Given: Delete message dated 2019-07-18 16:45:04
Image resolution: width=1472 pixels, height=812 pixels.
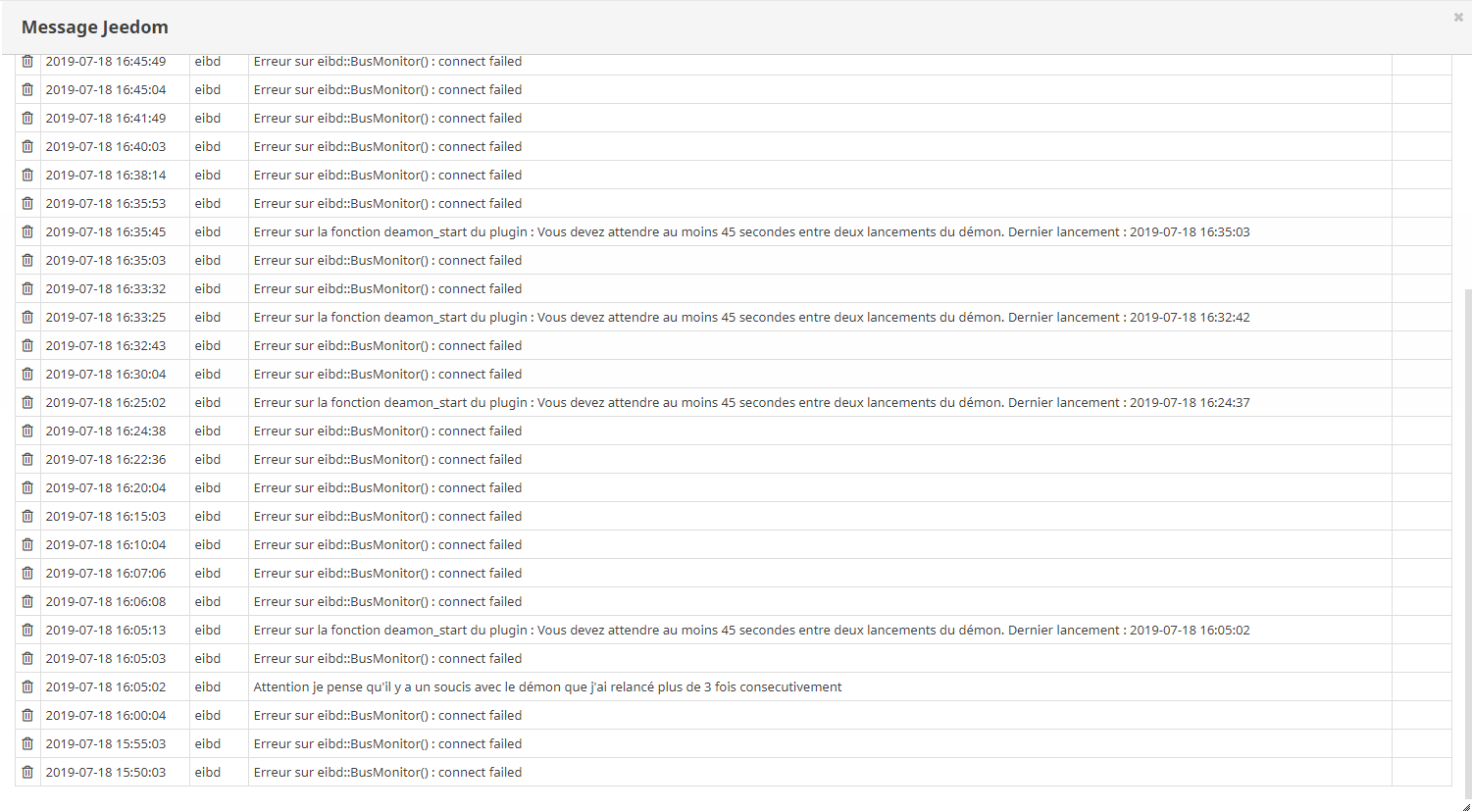Looking at the screenshot, I should [x=27, y=89].
